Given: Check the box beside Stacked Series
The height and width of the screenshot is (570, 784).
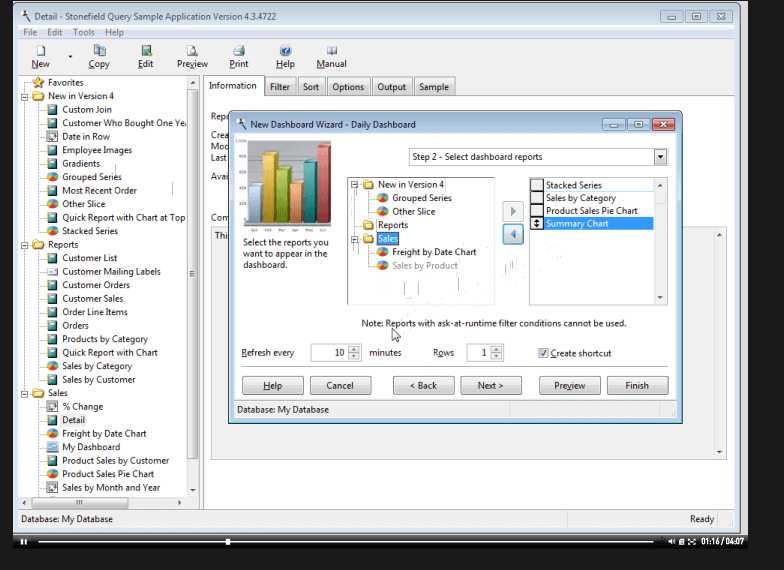Looking at the screenshot, I should pos(537,185).
